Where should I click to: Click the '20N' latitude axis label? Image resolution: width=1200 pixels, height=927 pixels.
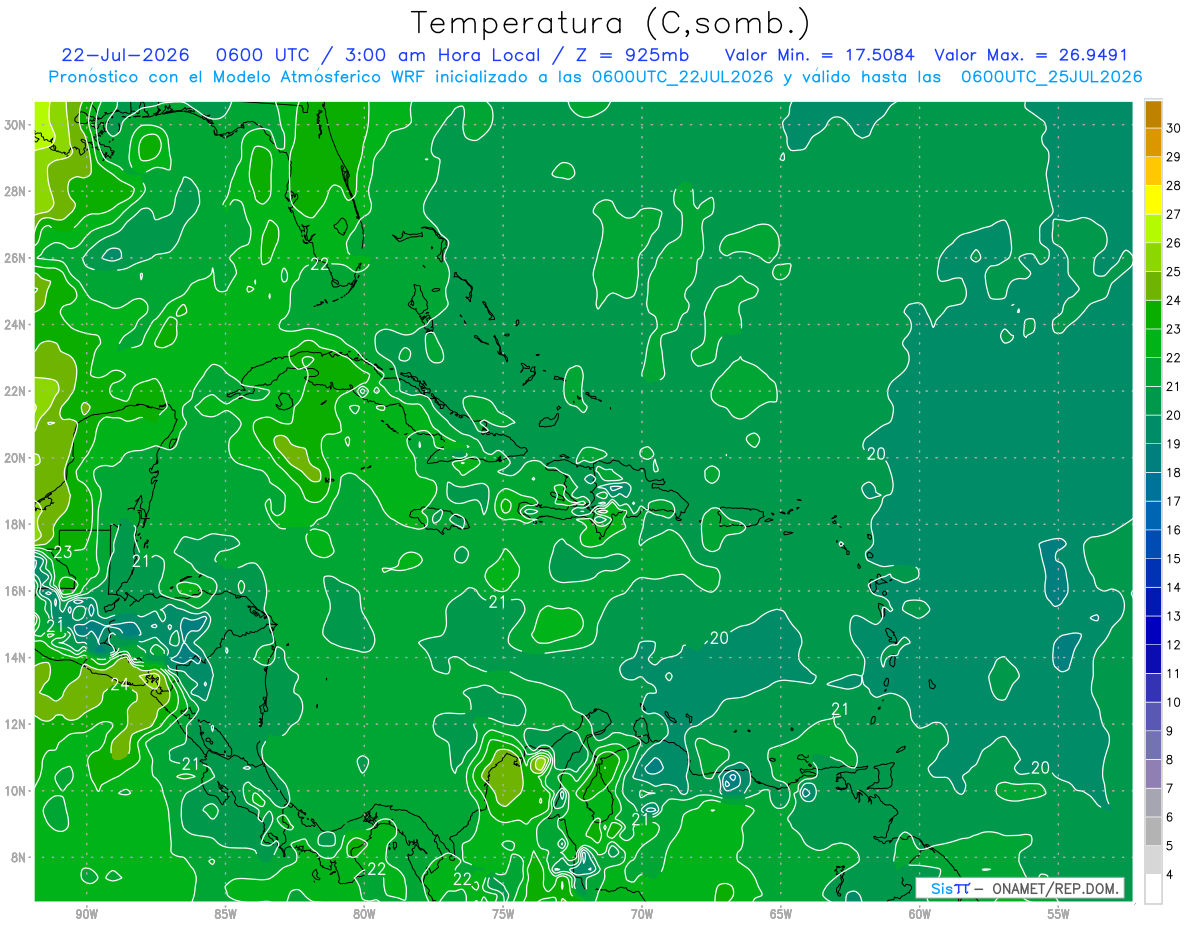point(14,458)
